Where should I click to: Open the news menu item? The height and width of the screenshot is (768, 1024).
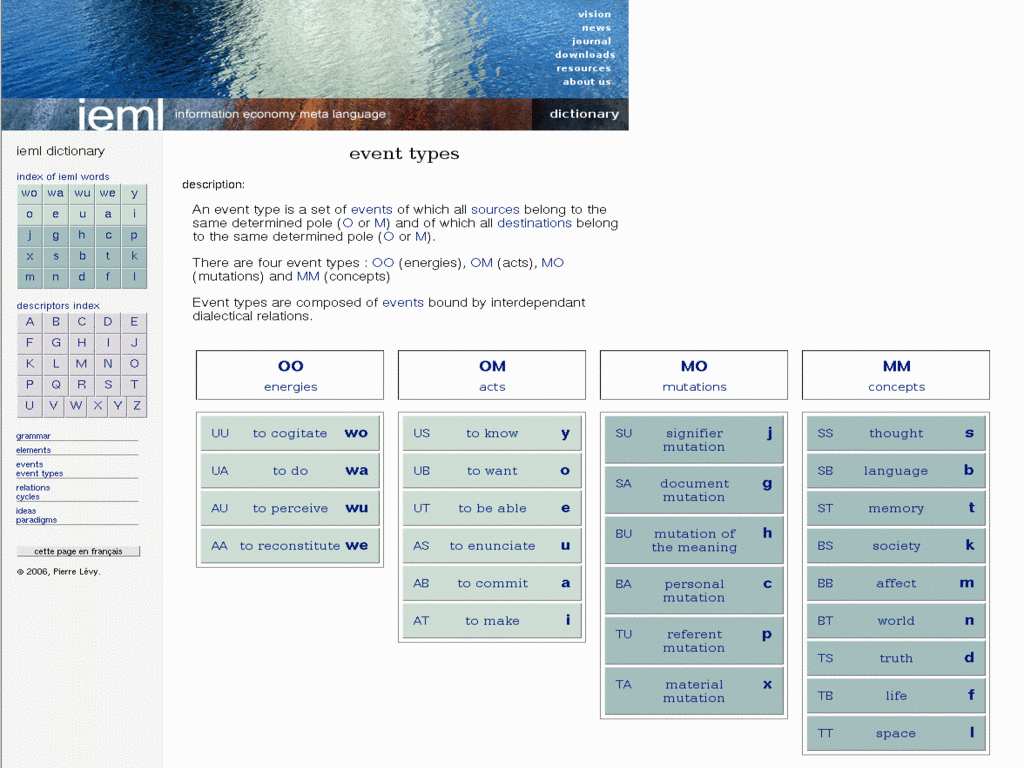click(596, 28)
